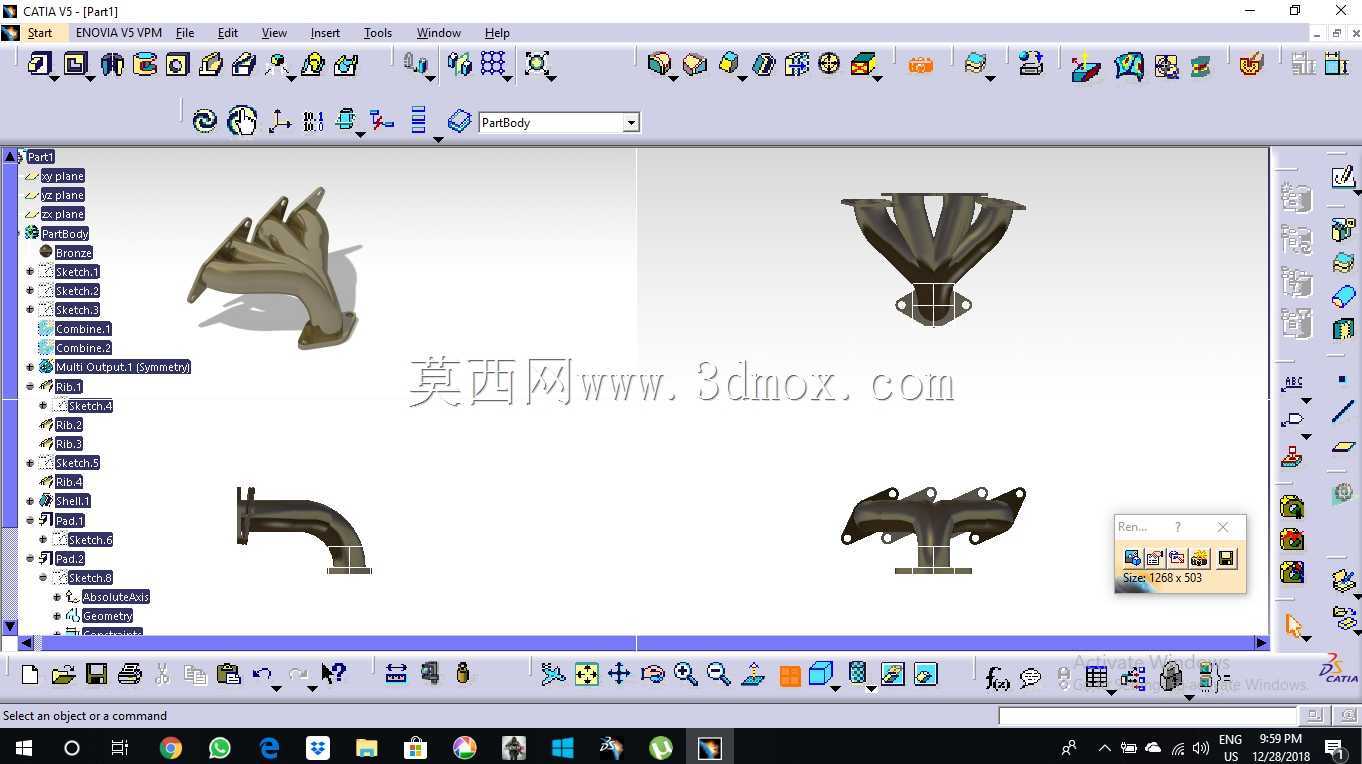This screenshot has height=764, width=1362.
Task: Click the power input command field
Action: 1147,716
